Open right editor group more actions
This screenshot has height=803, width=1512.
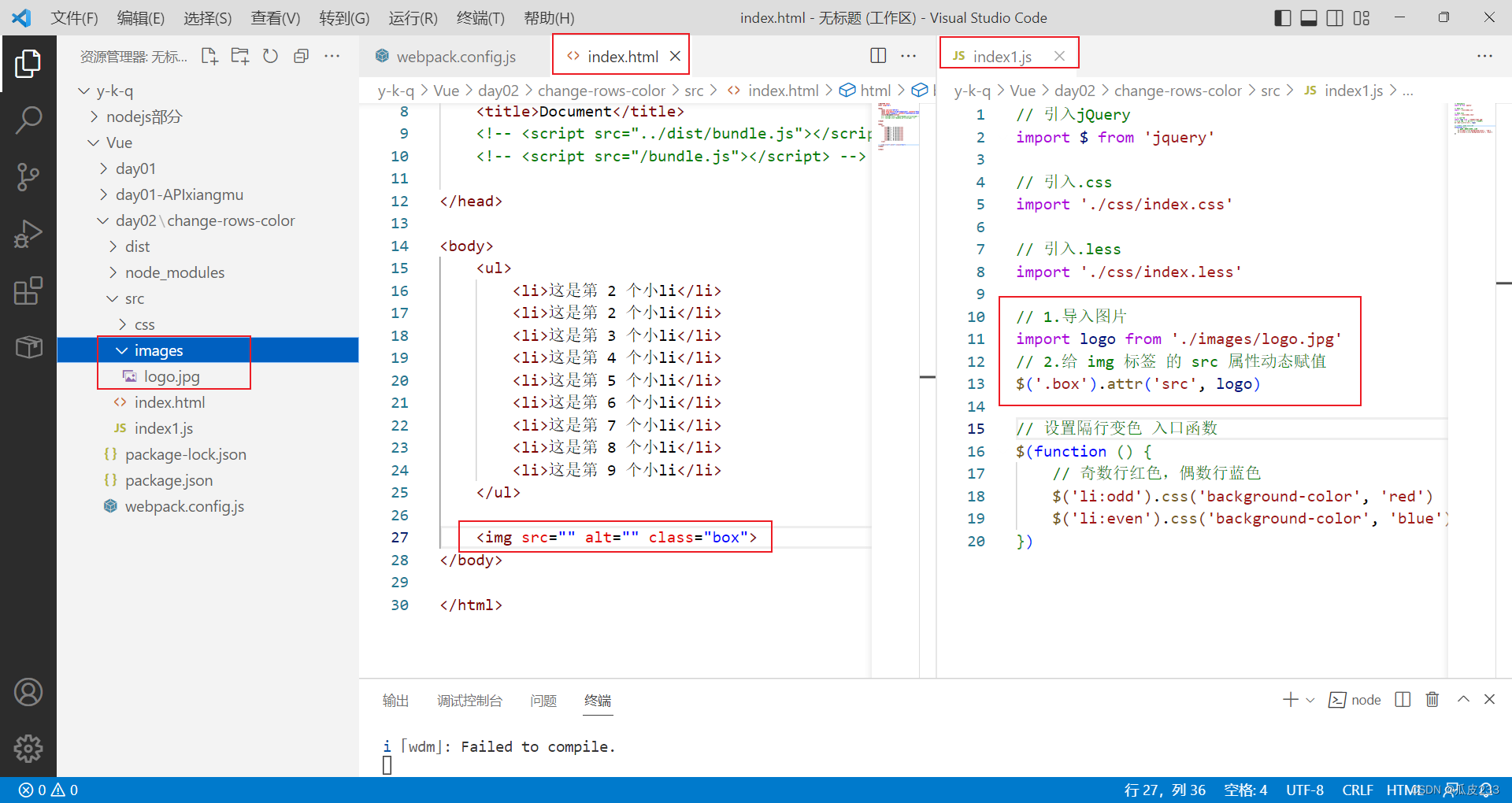[1485, 56]
